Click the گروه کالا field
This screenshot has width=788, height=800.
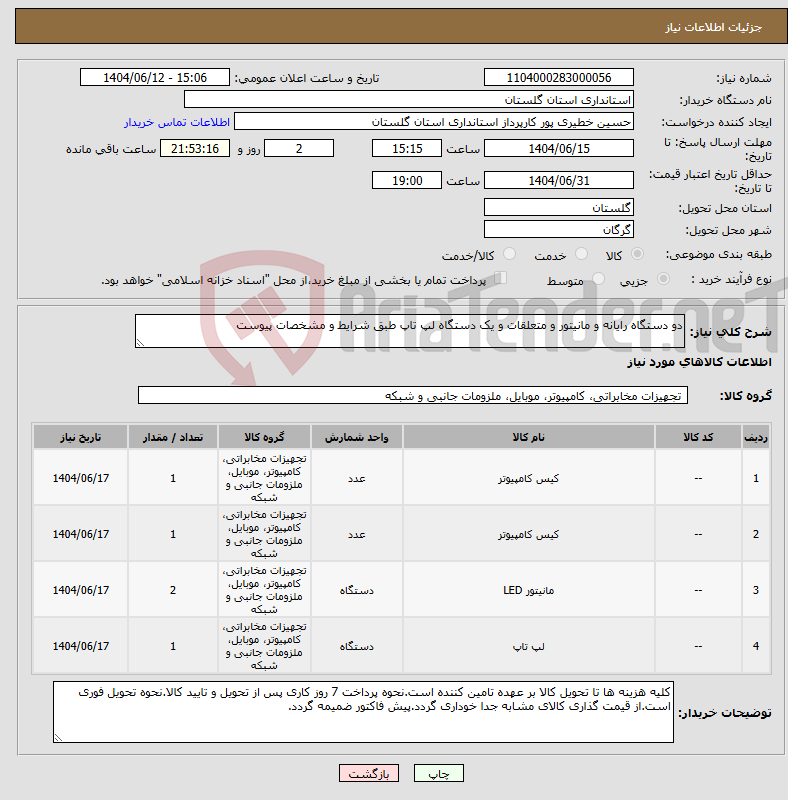pos(412,395)
